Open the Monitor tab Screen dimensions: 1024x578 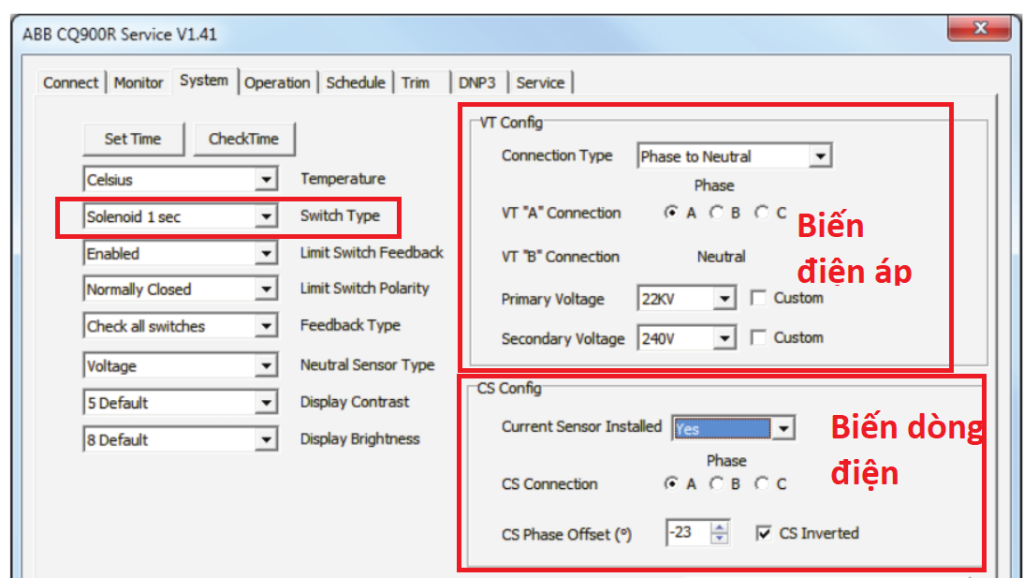138,83
